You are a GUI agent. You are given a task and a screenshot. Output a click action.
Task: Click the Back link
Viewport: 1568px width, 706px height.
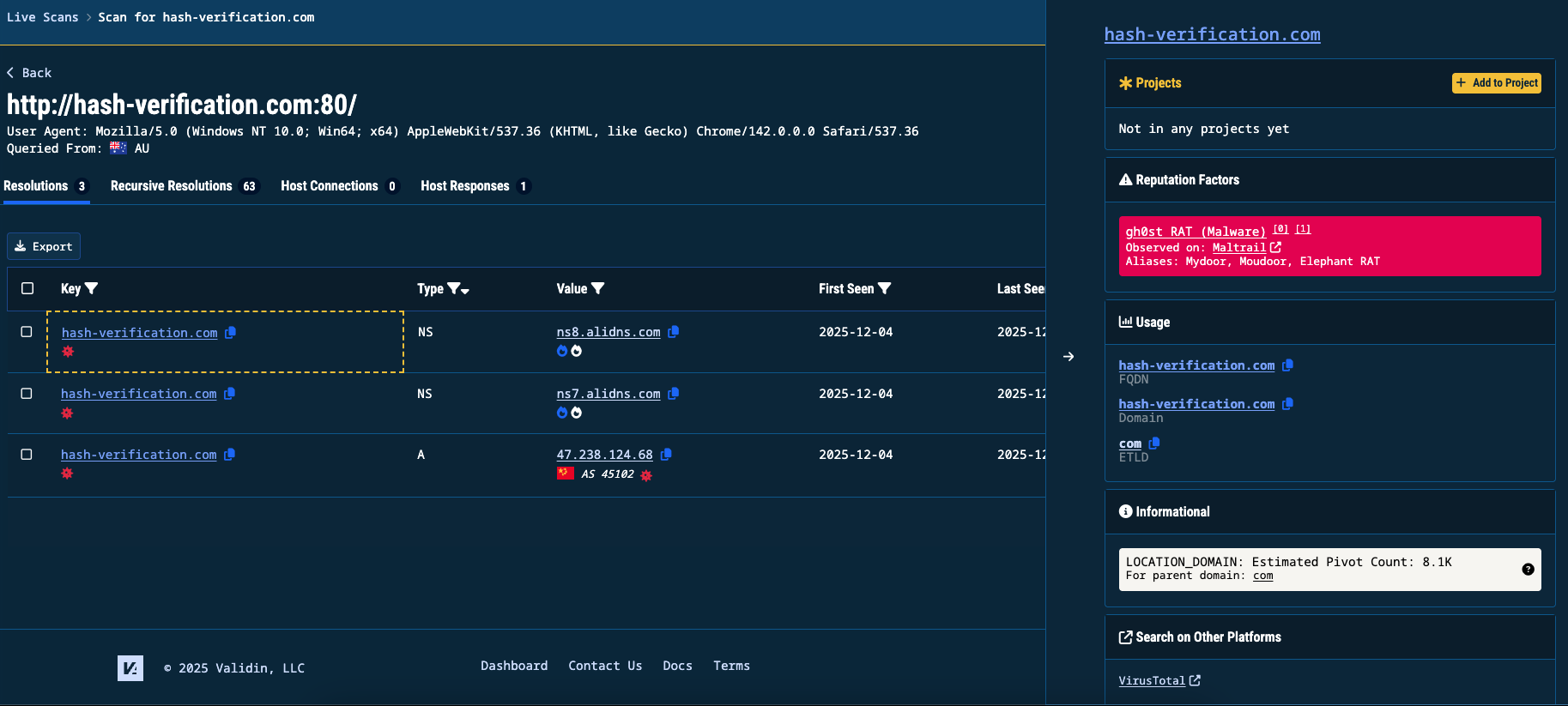click(x=29, y=73)
